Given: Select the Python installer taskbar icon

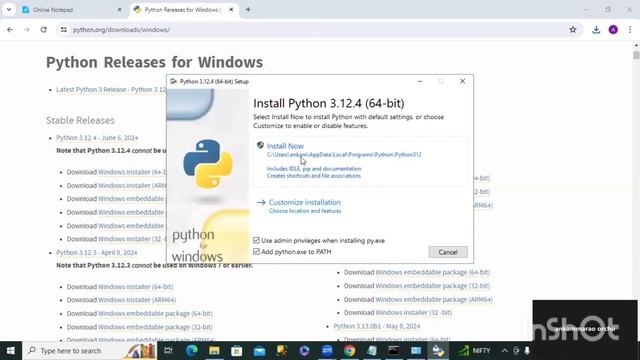Looking at the screenshot, I should point(438,351).
